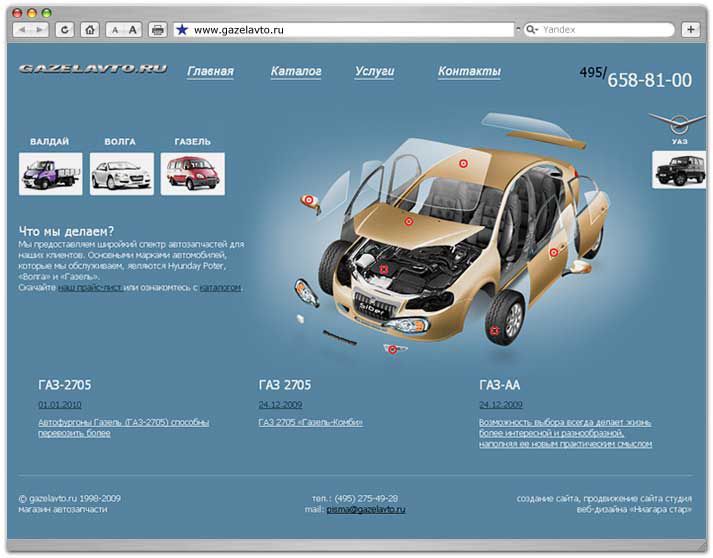This screenshot has height=558, width=713.
Task: Reload the page with the refresh icon
Action: click(65, 30)
